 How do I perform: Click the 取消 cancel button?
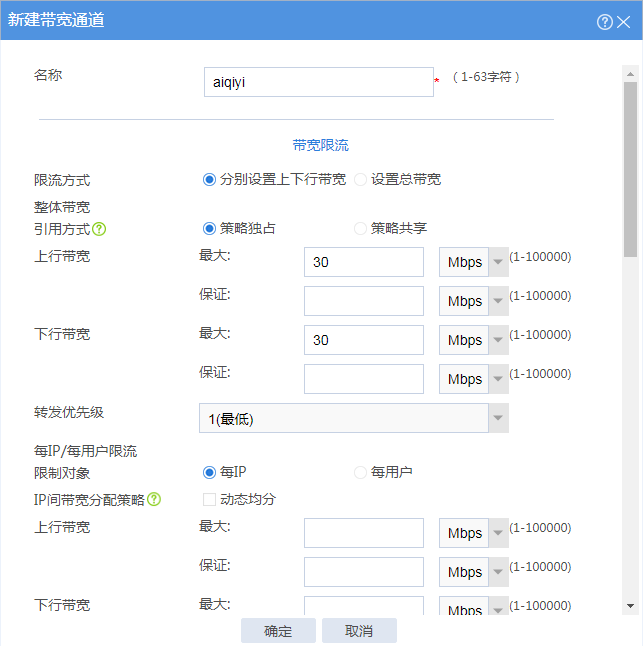(x=359, y=631)
